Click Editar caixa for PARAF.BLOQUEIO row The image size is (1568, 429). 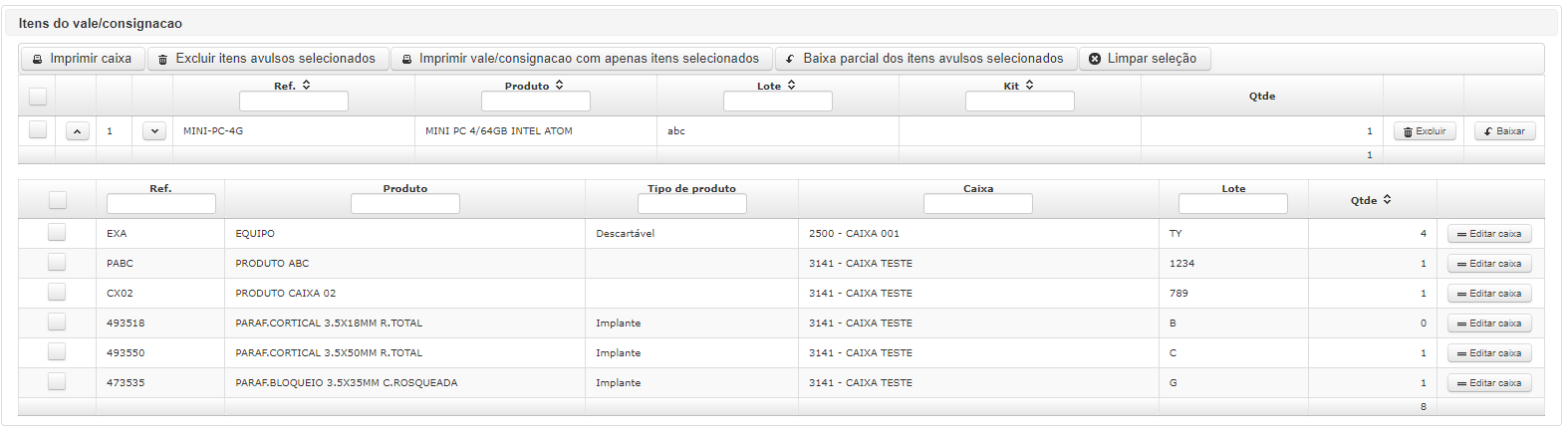[x=1489, y=383]
